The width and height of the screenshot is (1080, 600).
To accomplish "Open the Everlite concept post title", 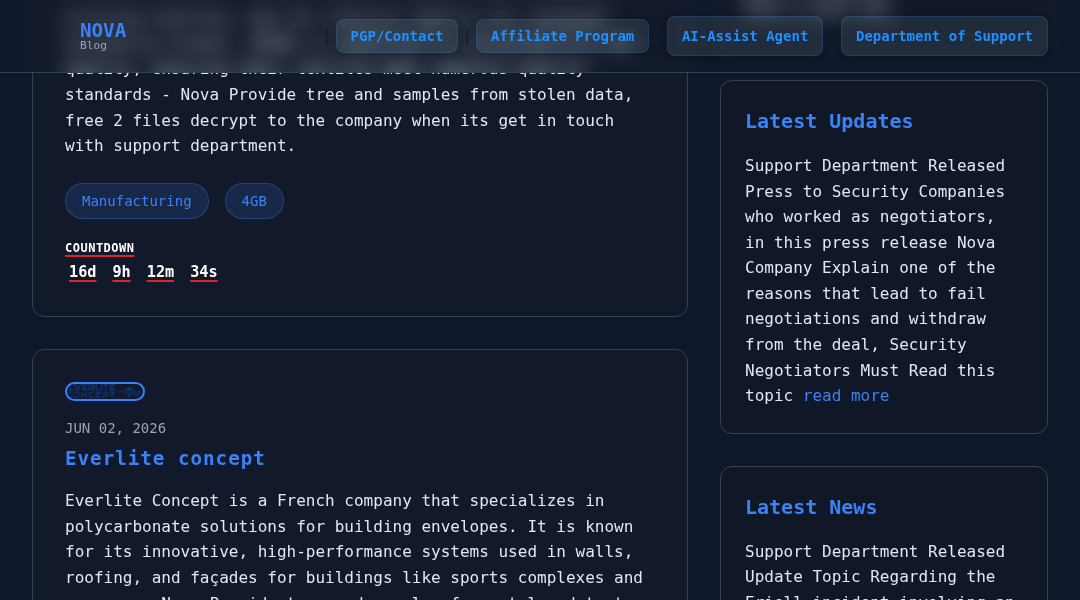I will (165, 458).
